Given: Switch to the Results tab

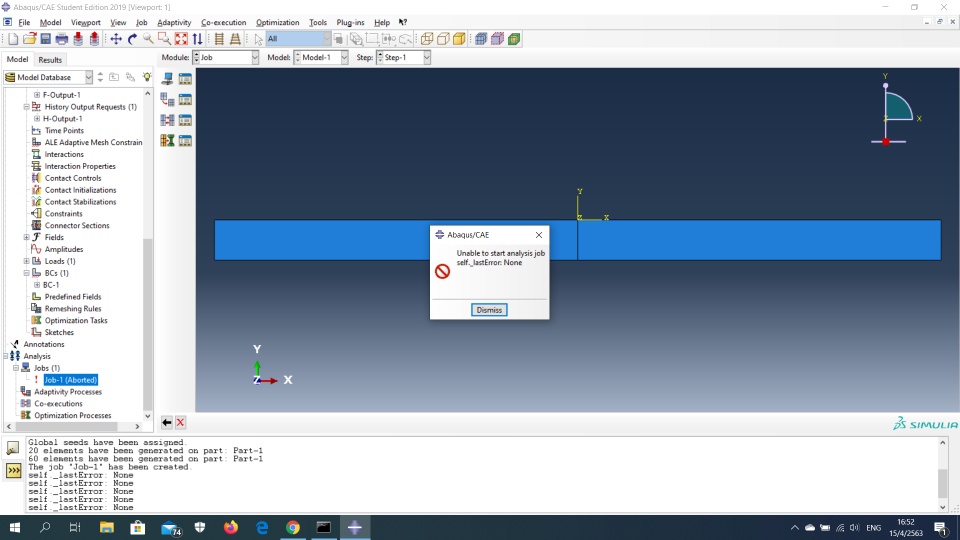Looking at the screenshot, I should pos(50,60).
